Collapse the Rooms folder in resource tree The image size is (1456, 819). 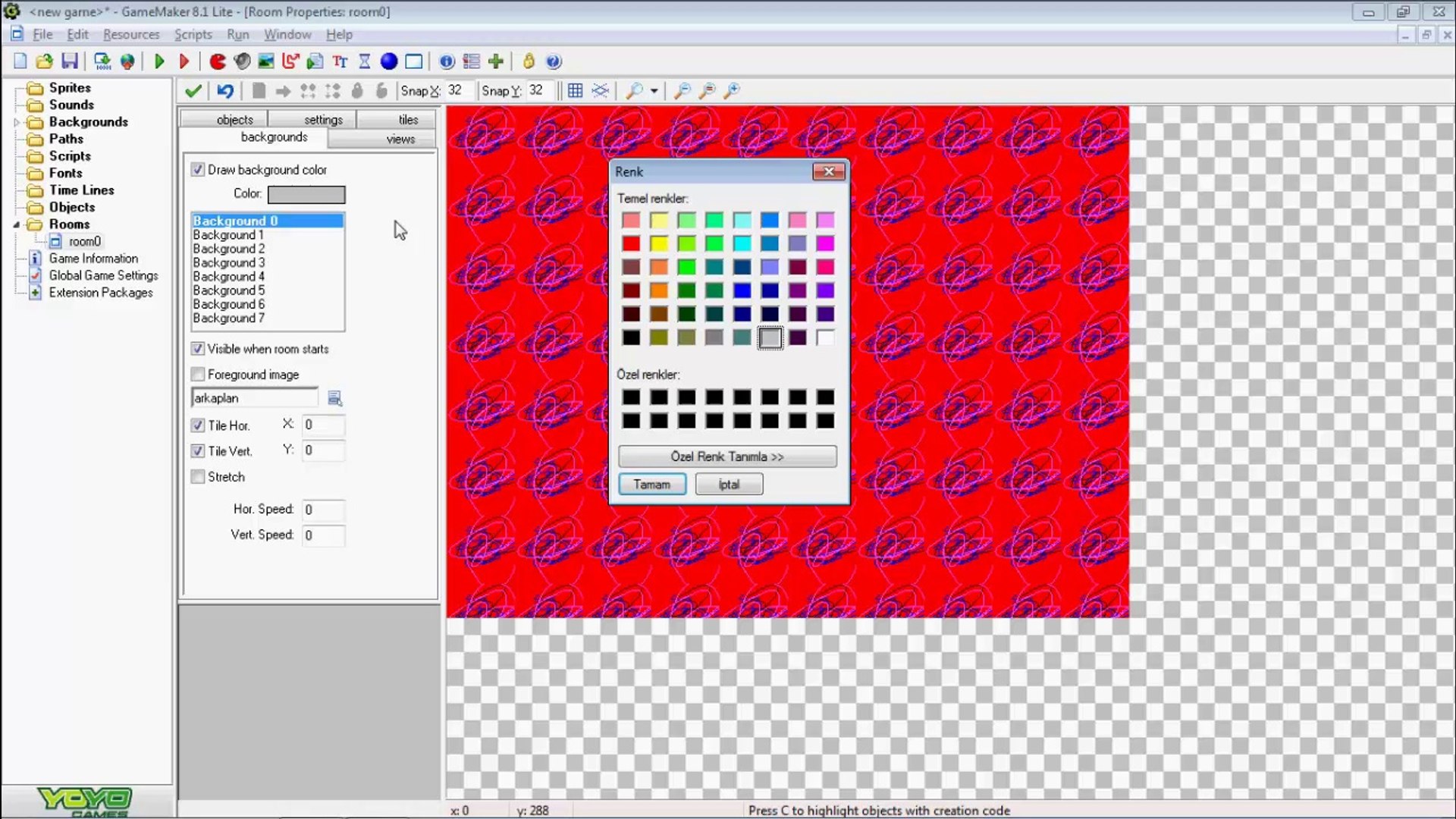[17, 224]
